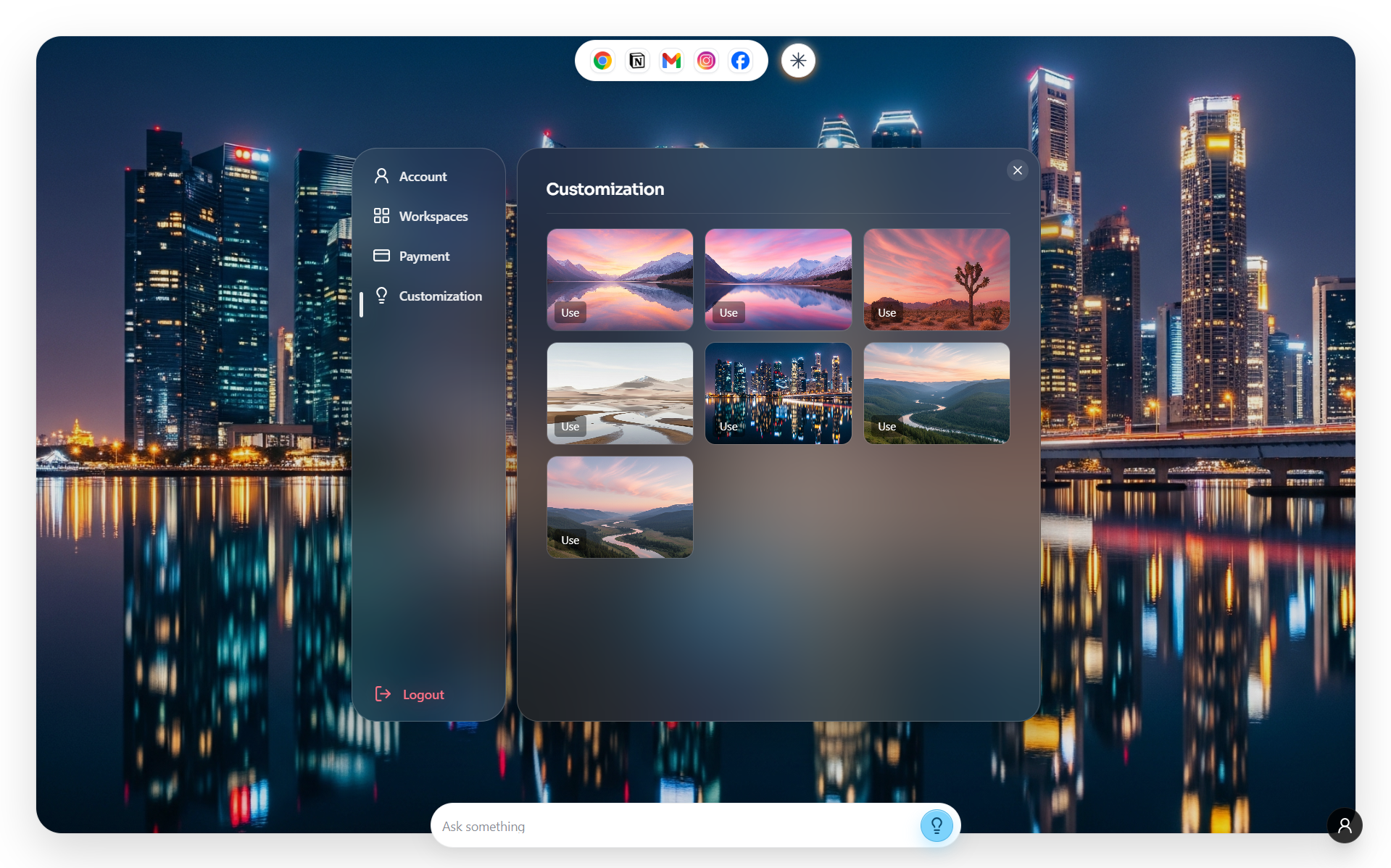Click the lightbulb icon in the ask bar
This screenshot has height=868, width=1391.
coord(936,825)
